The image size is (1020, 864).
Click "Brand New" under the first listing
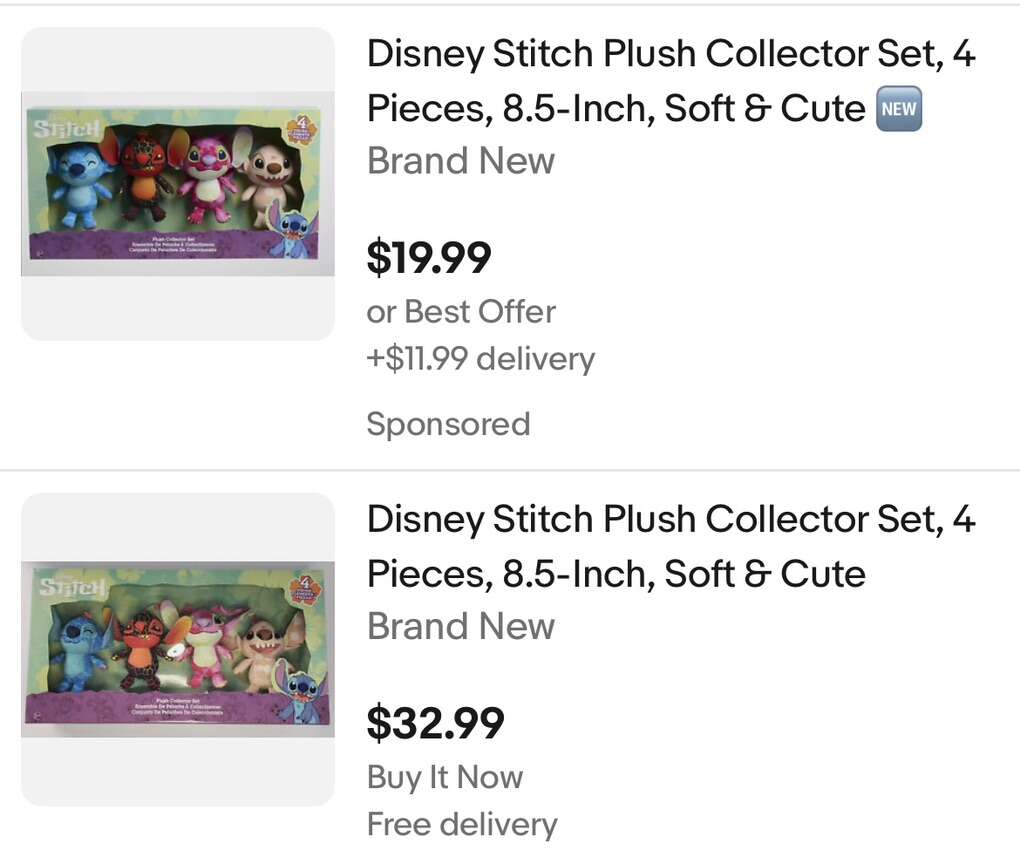(x=460, y=161)
